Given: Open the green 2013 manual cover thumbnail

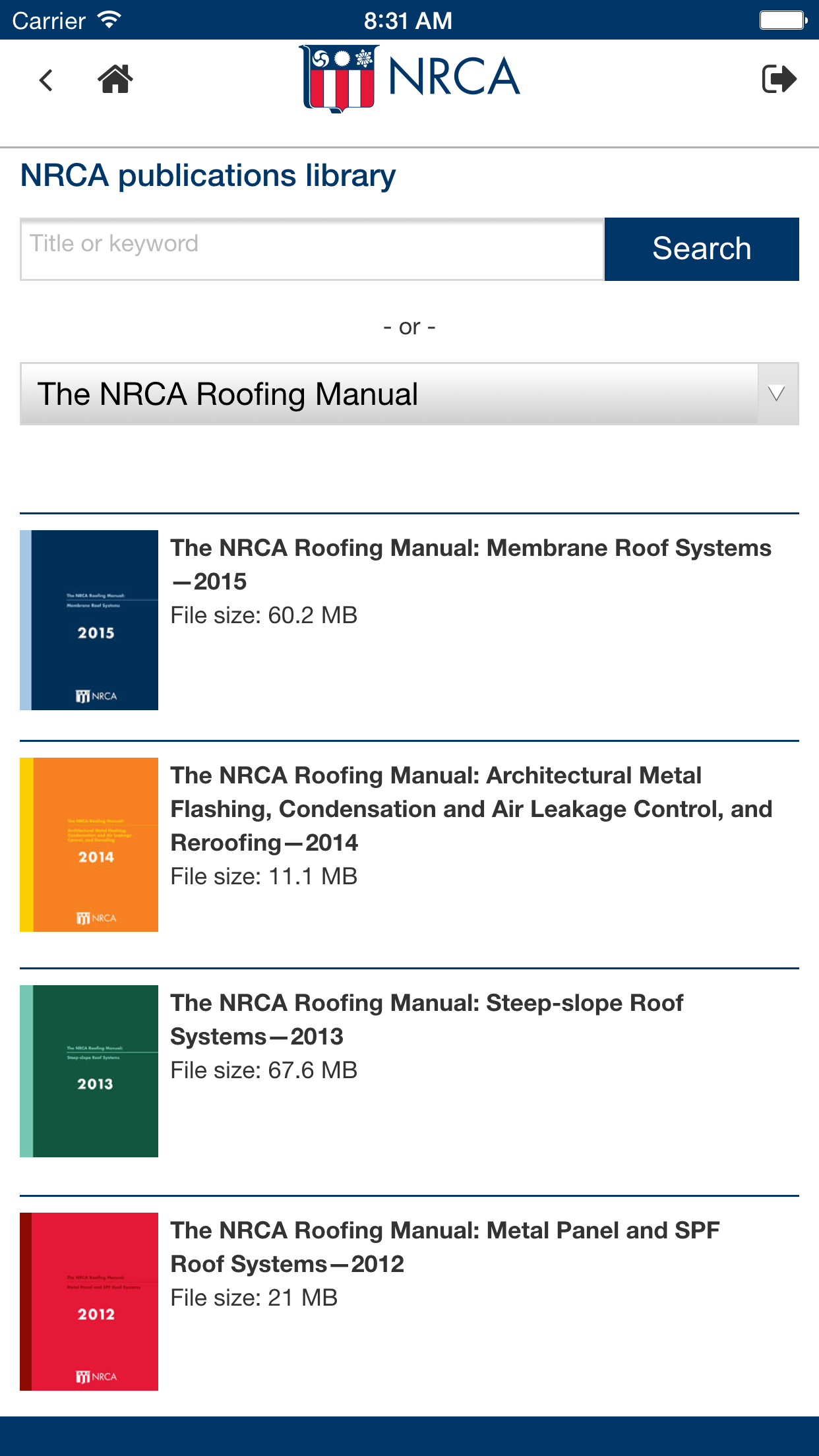Looking at the screenshot, I should coord(89,1071).
